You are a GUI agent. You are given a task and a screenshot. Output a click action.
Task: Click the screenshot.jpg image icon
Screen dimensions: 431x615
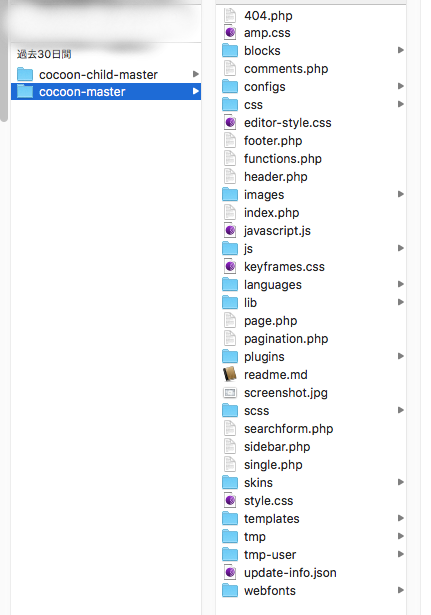click(230, 393)
